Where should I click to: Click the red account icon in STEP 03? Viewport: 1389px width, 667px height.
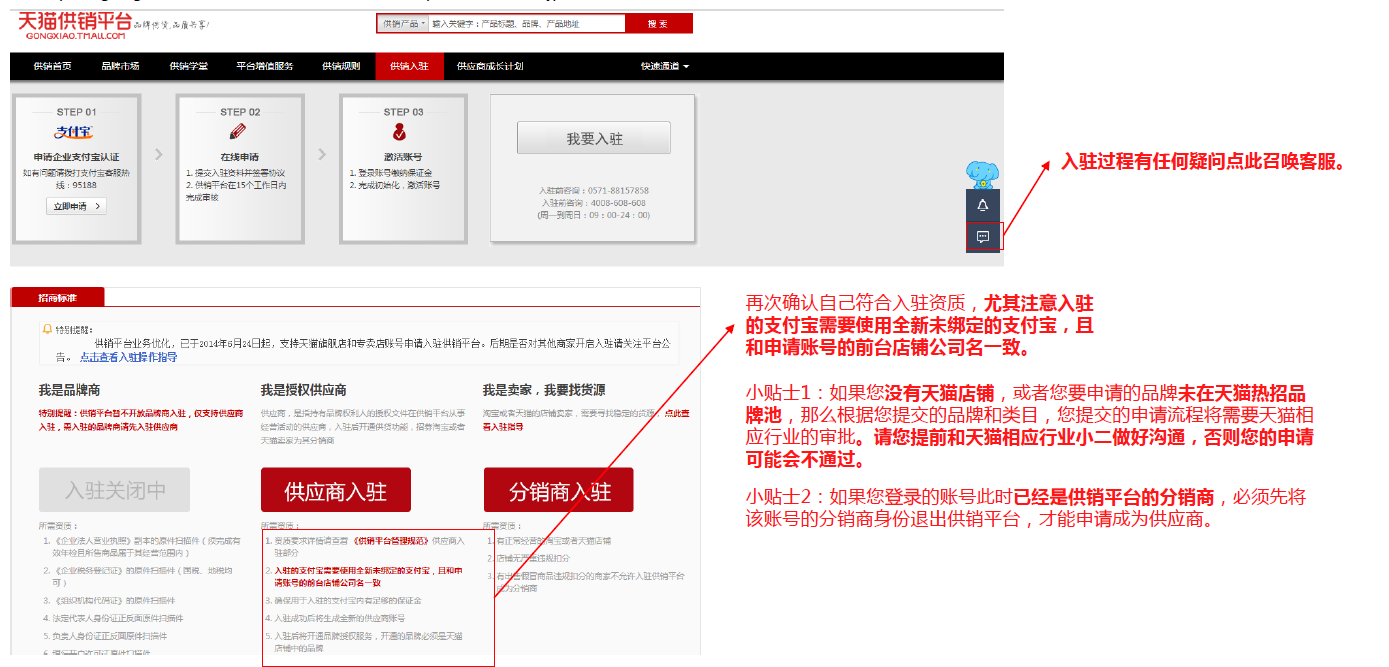click(x=400, y=131)
